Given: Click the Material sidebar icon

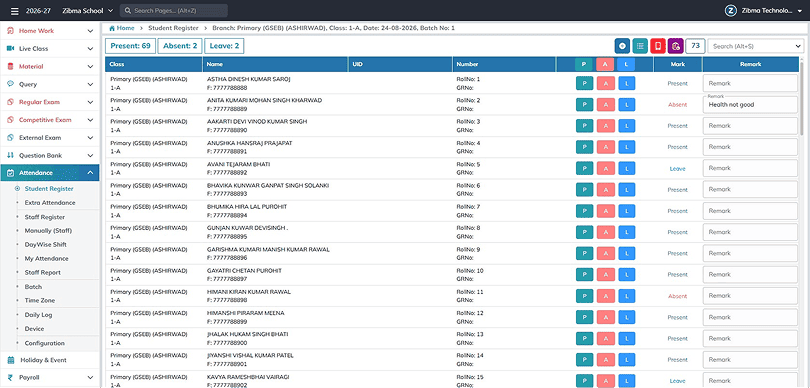Looking at the screenshot, I should point(10,66).
